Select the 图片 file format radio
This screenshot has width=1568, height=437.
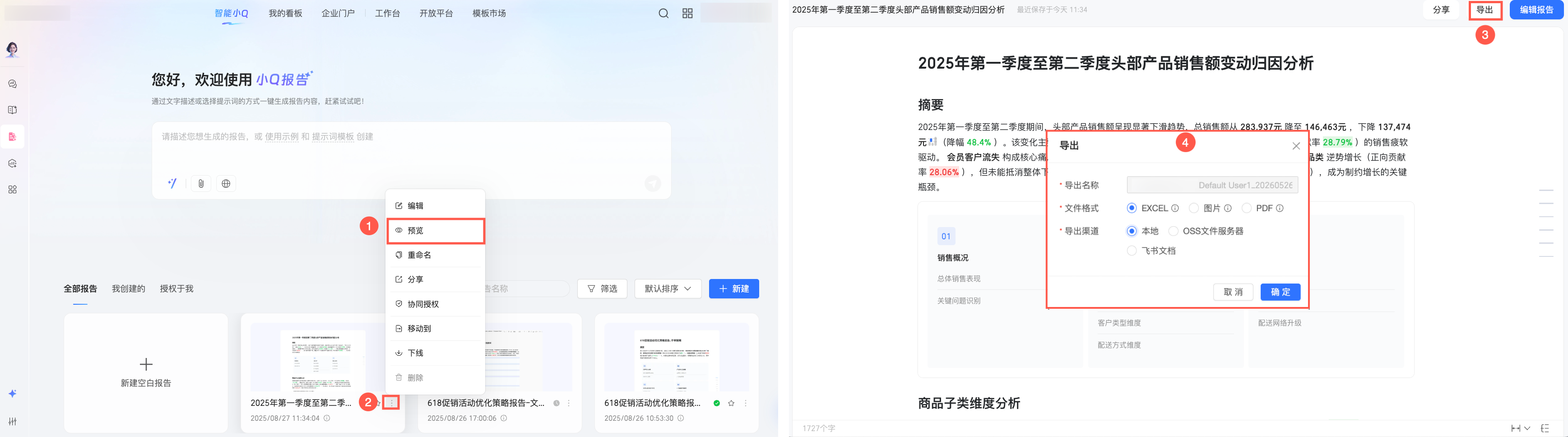[x=1194, y=208]
